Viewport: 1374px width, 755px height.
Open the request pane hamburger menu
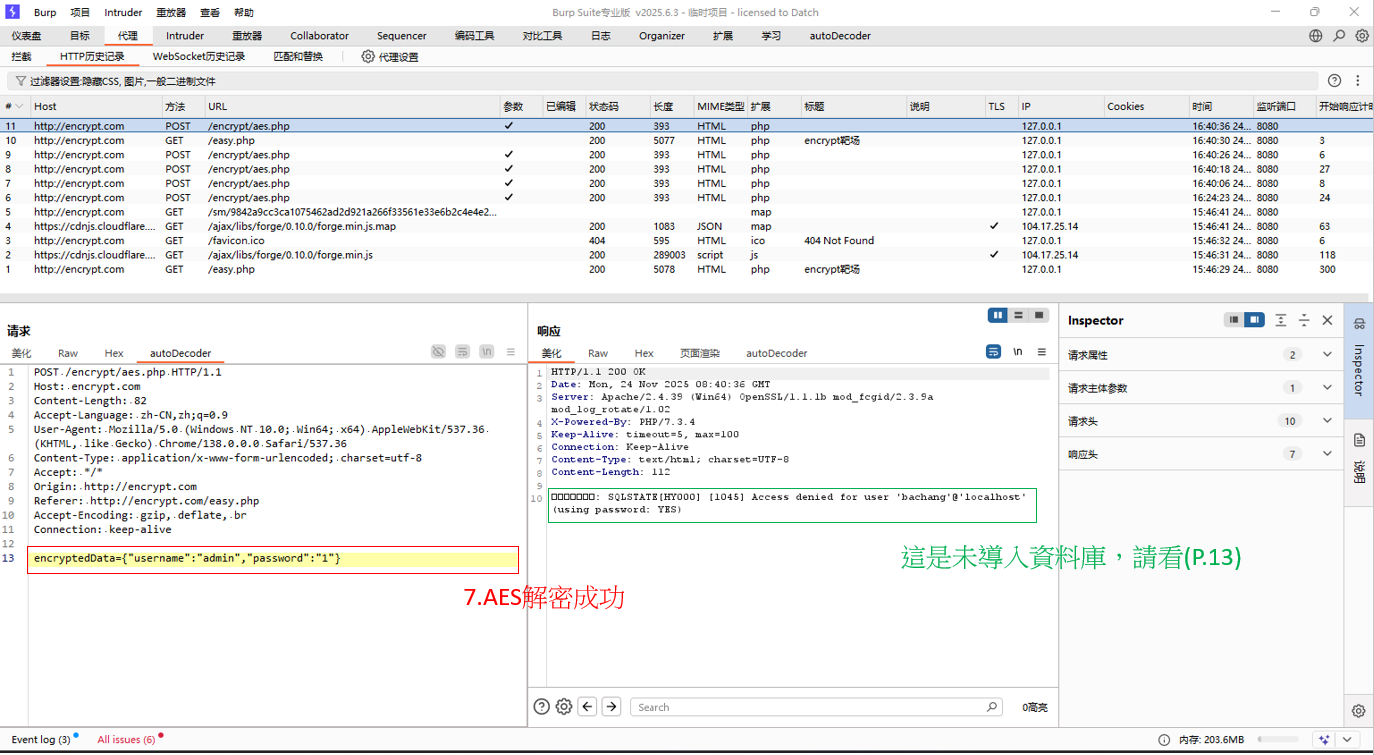511,352
